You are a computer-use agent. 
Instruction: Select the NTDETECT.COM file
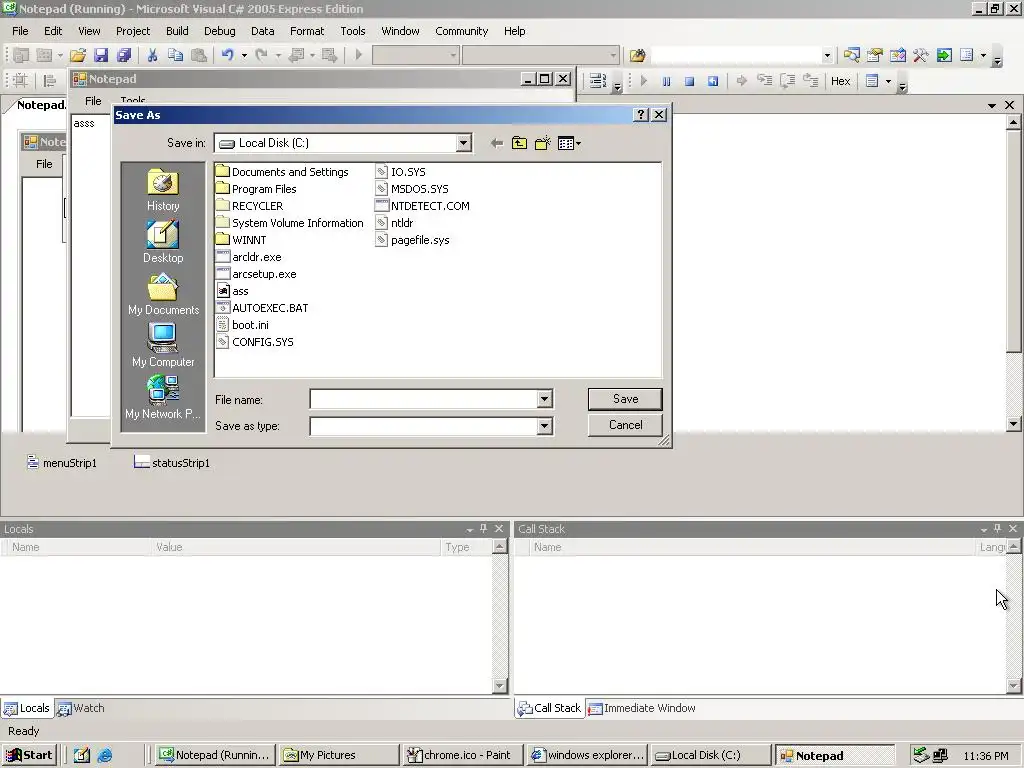(x=423, y=206)
